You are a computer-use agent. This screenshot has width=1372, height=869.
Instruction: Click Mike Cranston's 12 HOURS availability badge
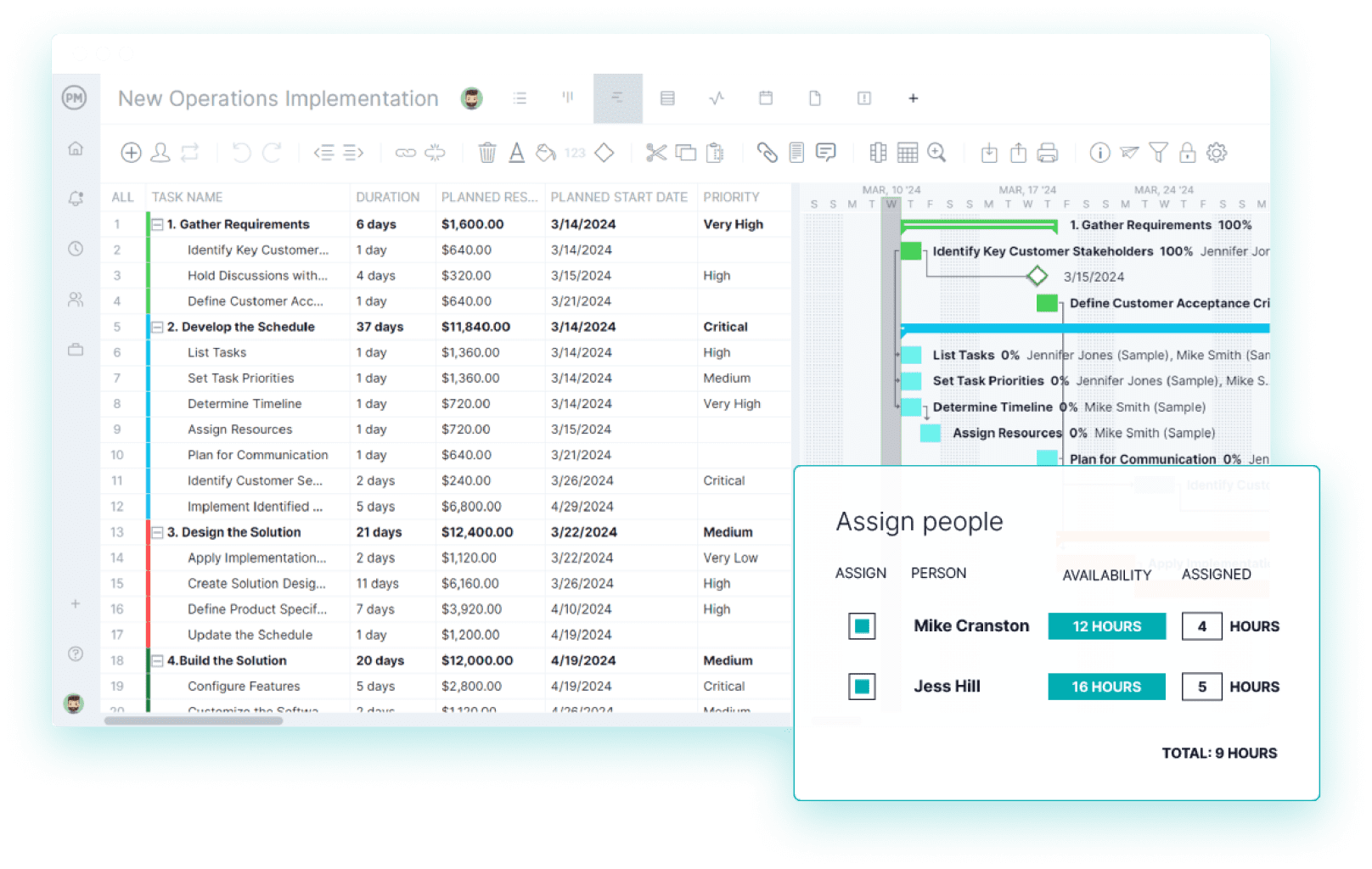pyautogui.click(x=1107, y=626)
